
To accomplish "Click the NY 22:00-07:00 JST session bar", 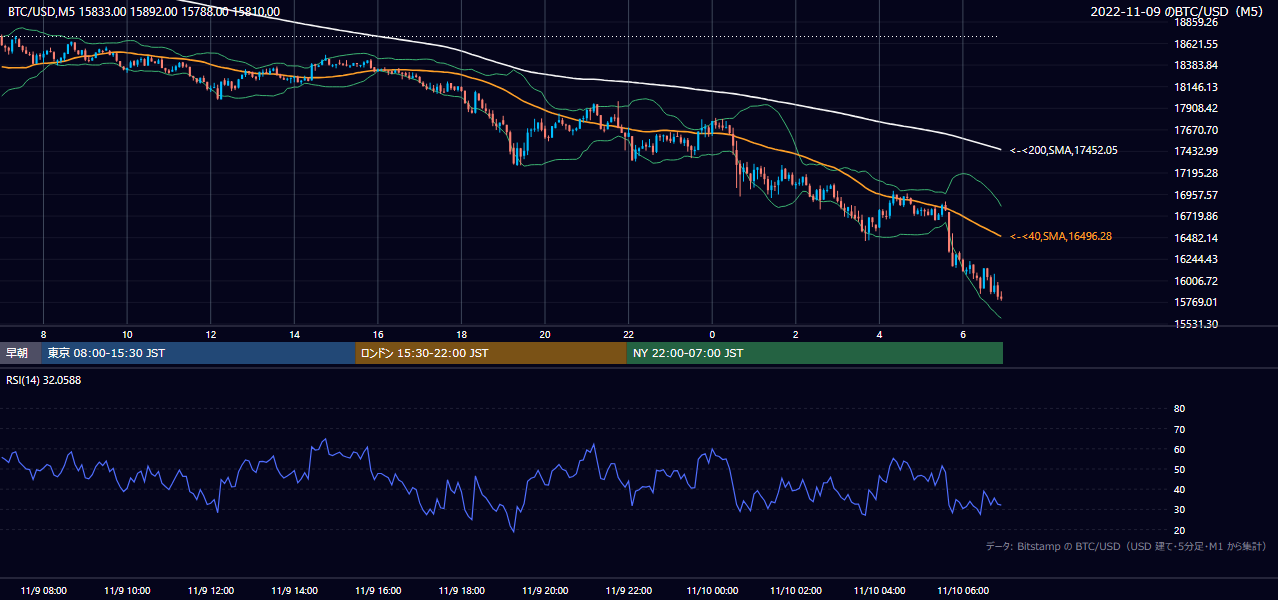I will tap(815, 353).
